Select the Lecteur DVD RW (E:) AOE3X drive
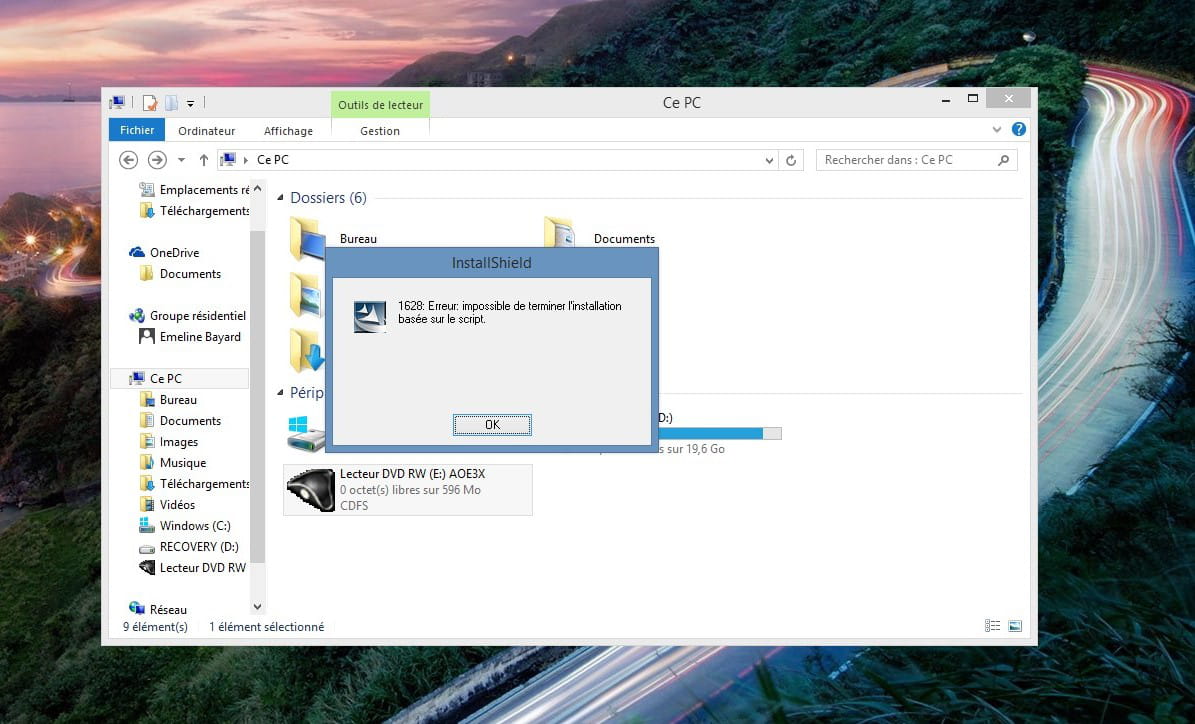The width and height of the screenshot is (1195, 724). (x=408, y=489)
